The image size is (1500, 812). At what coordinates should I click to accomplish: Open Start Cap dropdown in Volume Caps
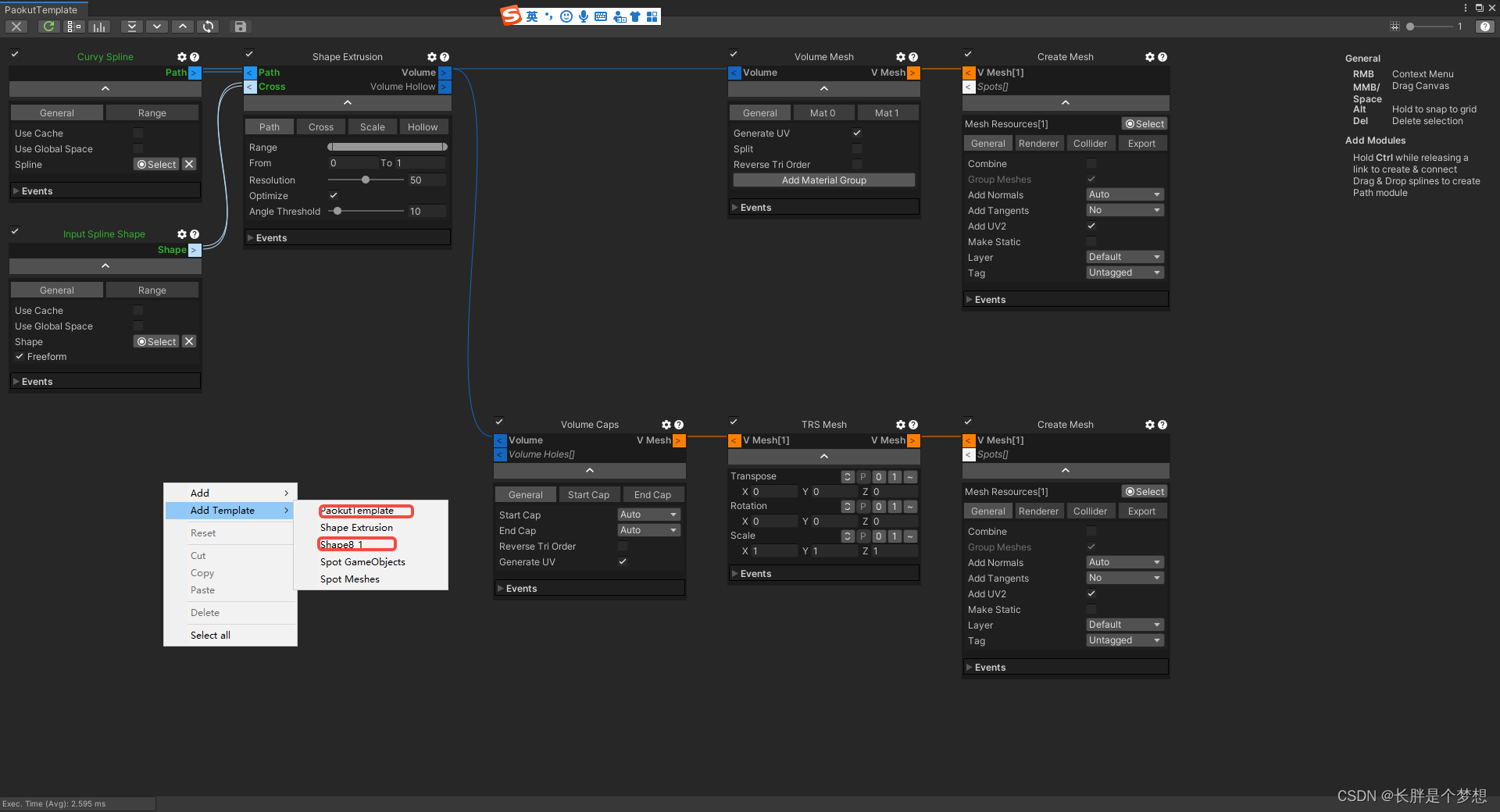click(648, 515)
